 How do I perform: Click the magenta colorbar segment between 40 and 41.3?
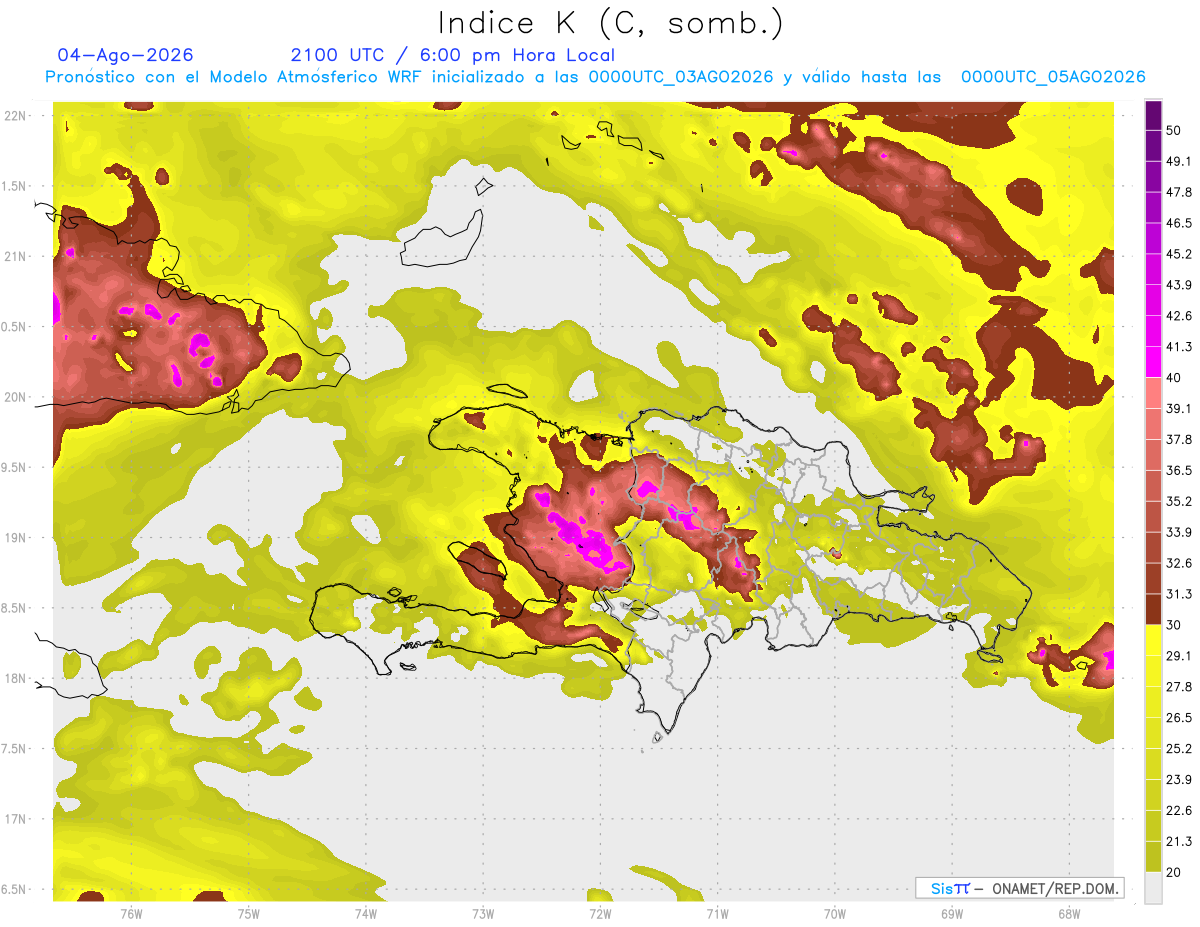pos(1153,362)
